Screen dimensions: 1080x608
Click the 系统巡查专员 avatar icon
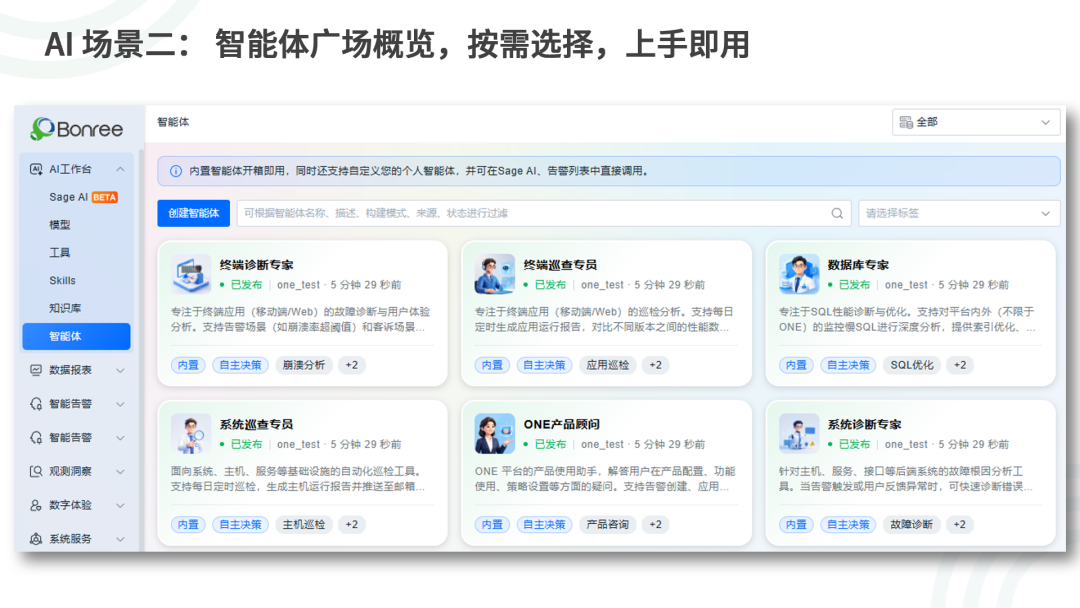coord(191,433)
